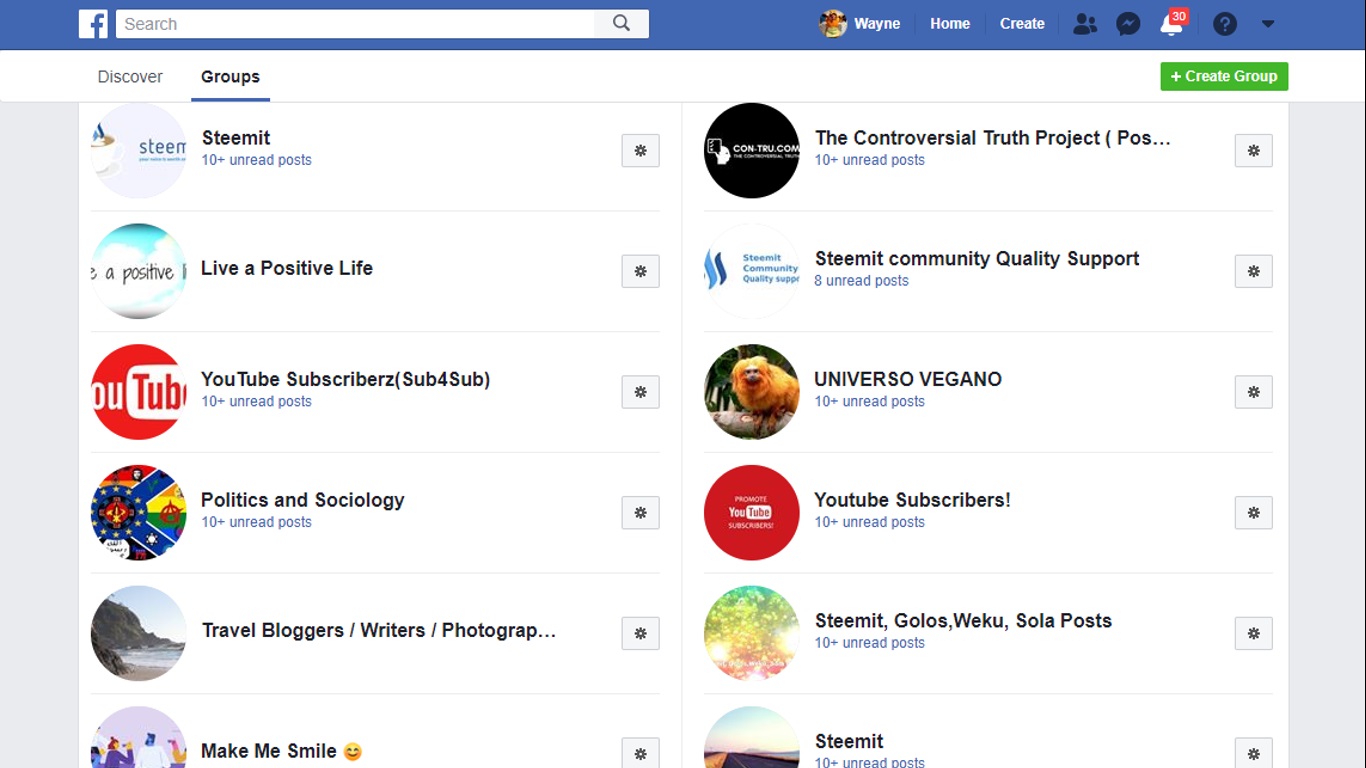The width and height of the screenshot is (1366, 768).
Task: Open settings gear for Controversial Truth Project
Action: [x=1253, y=150]
